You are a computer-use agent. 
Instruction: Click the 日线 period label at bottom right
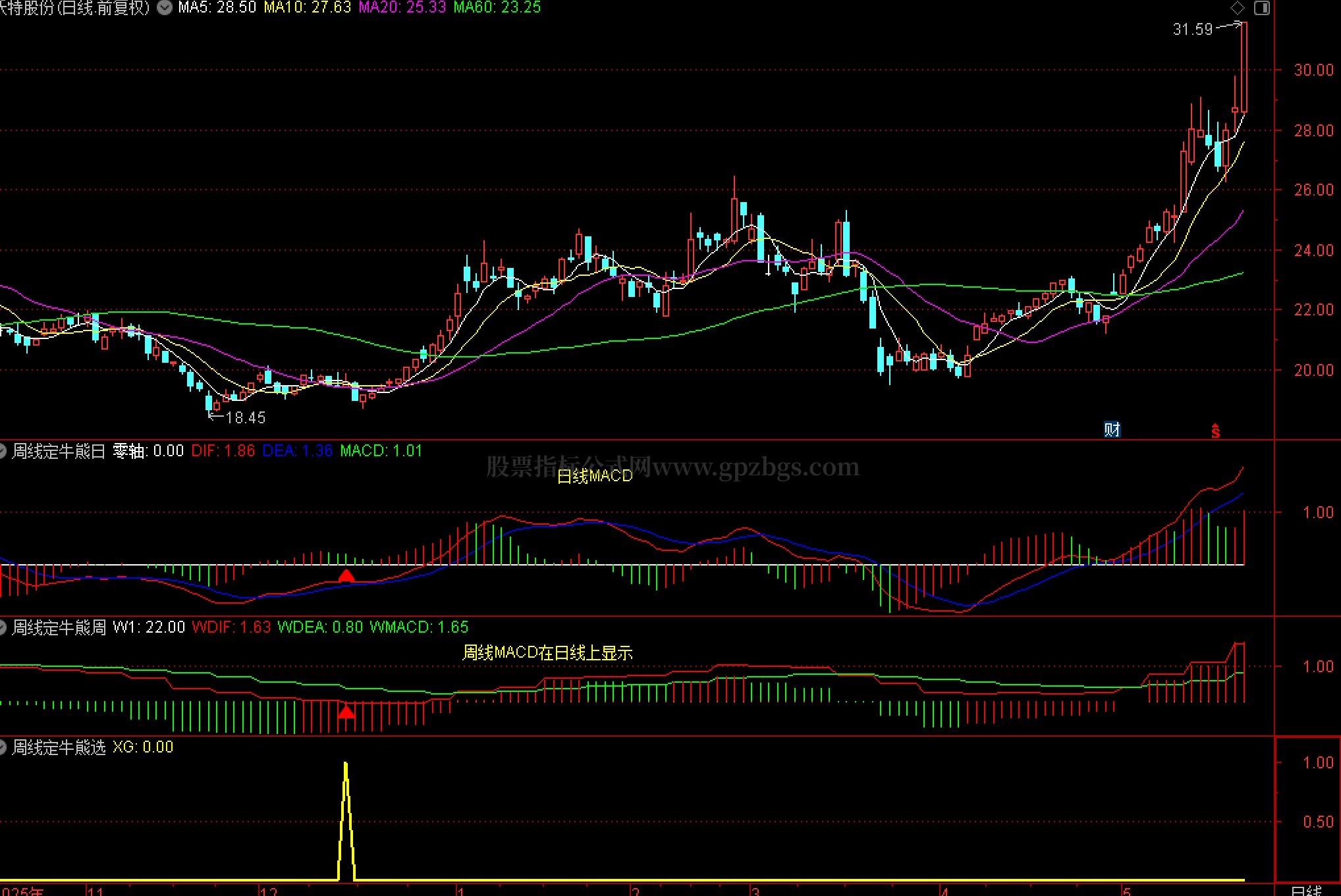1306,891
